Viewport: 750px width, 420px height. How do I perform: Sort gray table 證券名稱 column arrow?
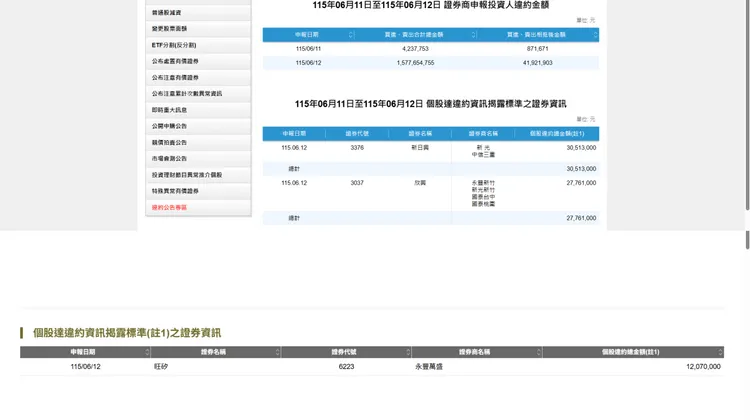click(277, 352)
